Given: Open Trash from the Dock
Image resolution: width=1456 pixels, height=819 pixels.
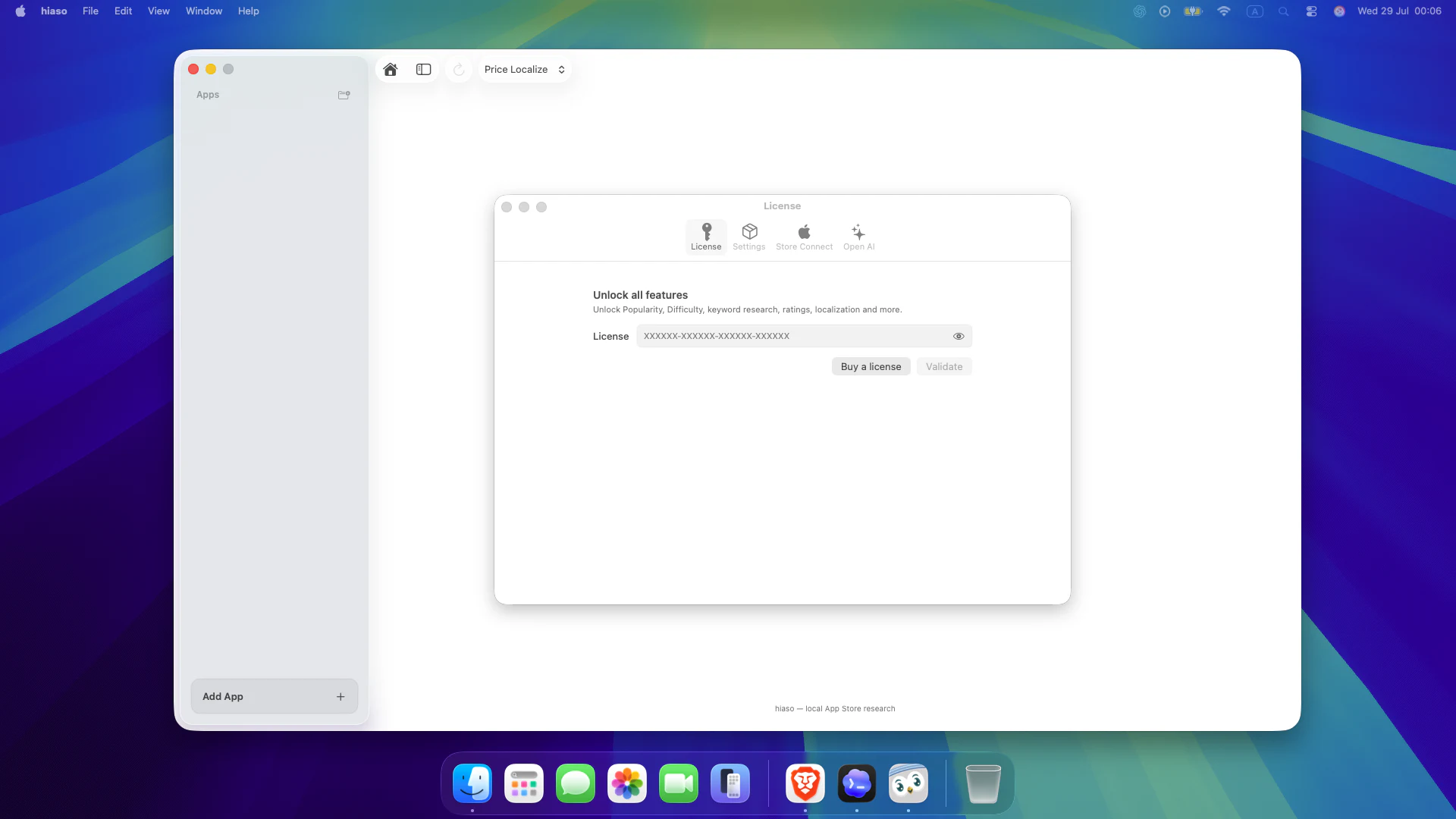Looking at the screenshot, I should click(984, 783).
